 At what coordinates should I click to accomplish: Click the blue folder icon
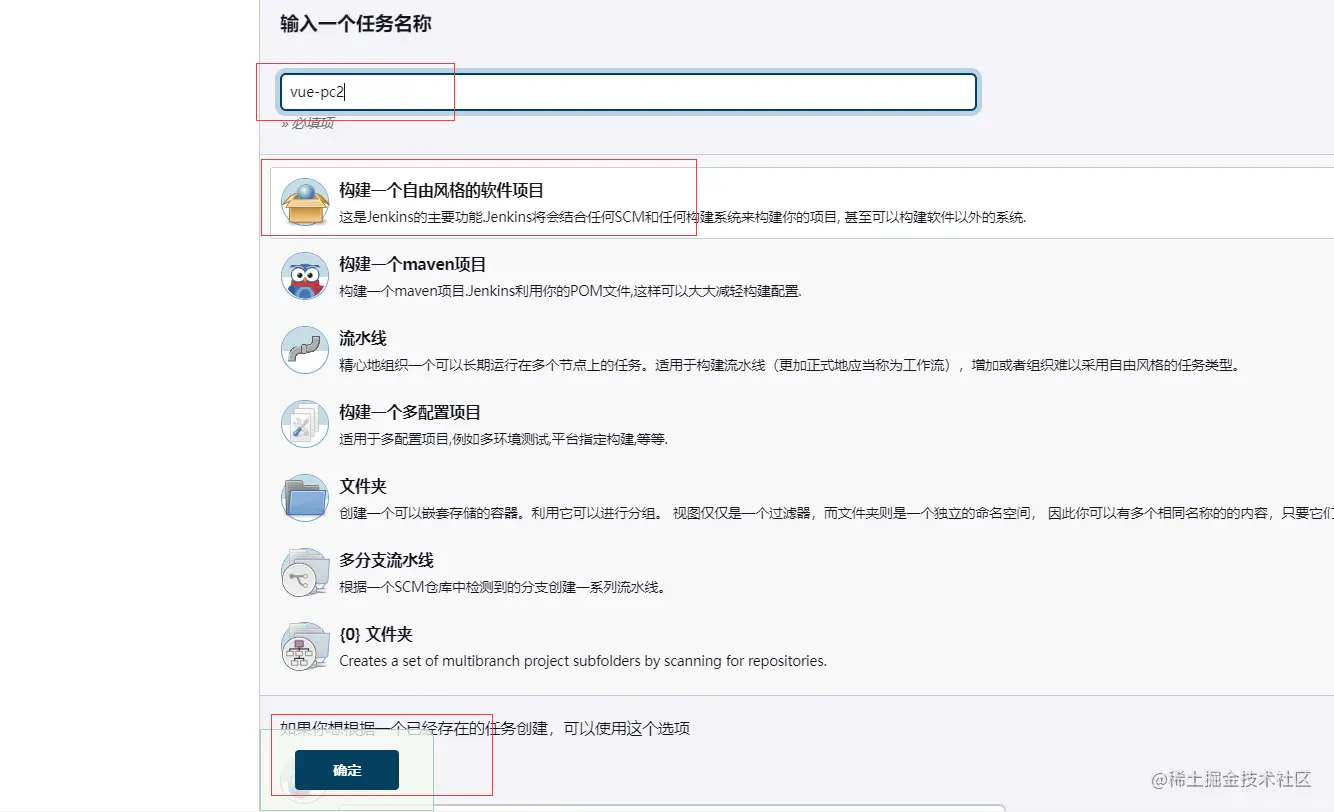305,498
